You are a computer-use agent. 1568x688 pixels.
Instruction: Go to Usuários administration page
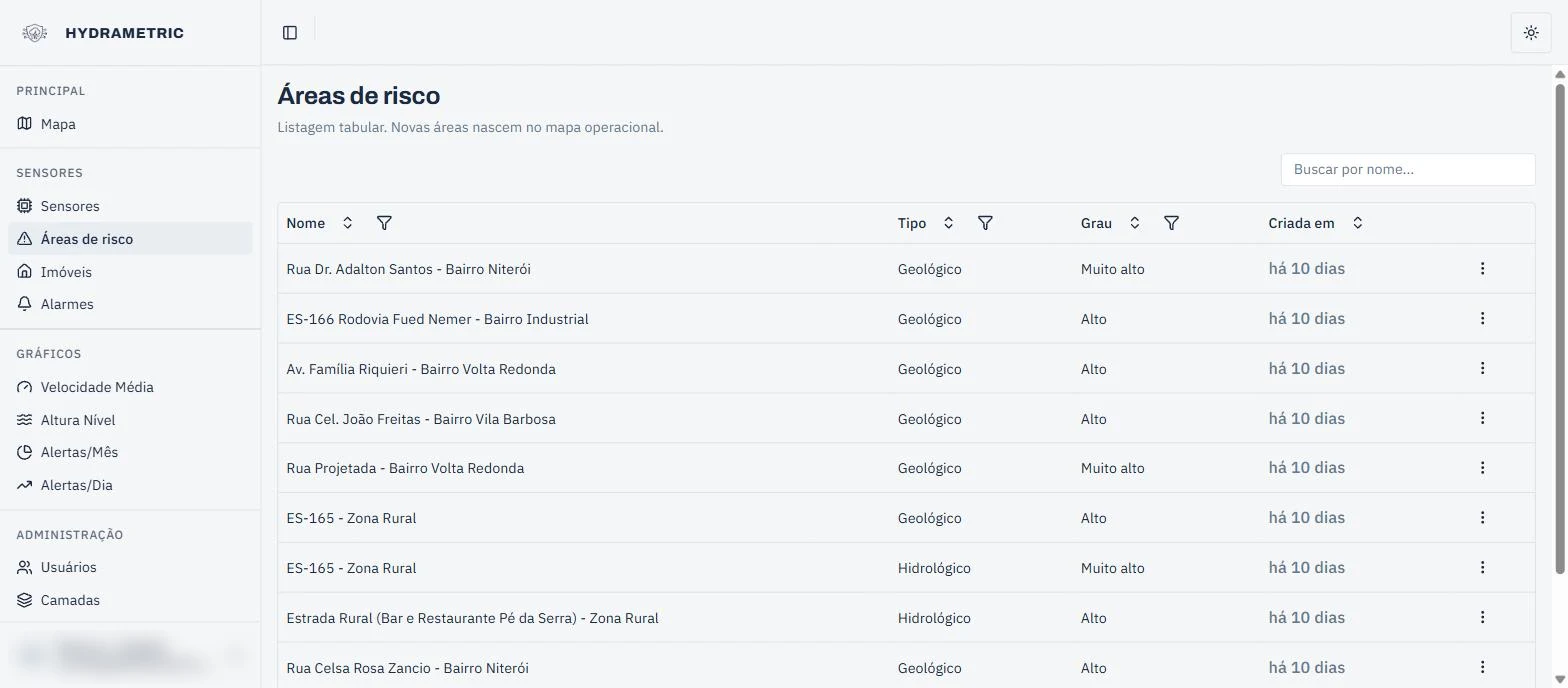130,567
